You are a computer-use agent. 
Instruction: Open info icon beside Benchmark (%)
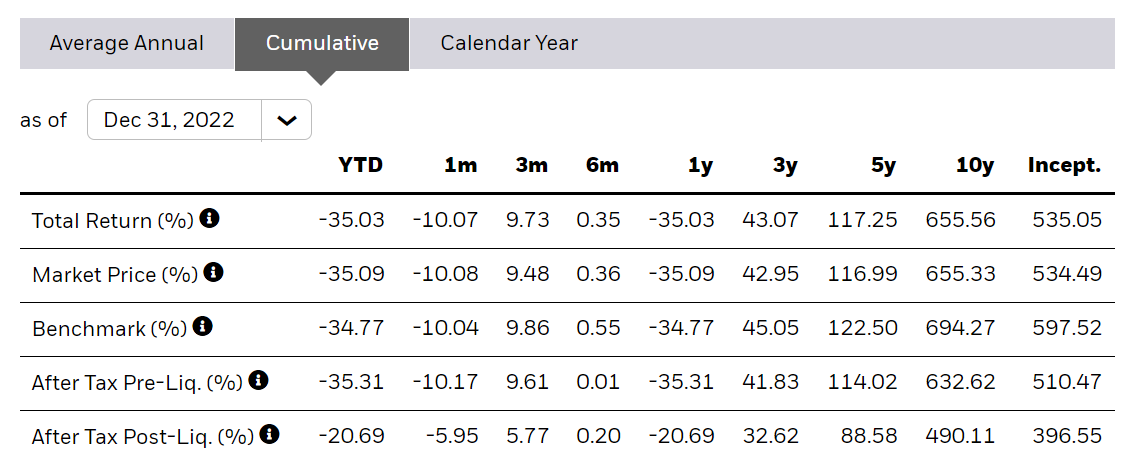[203, 326]
